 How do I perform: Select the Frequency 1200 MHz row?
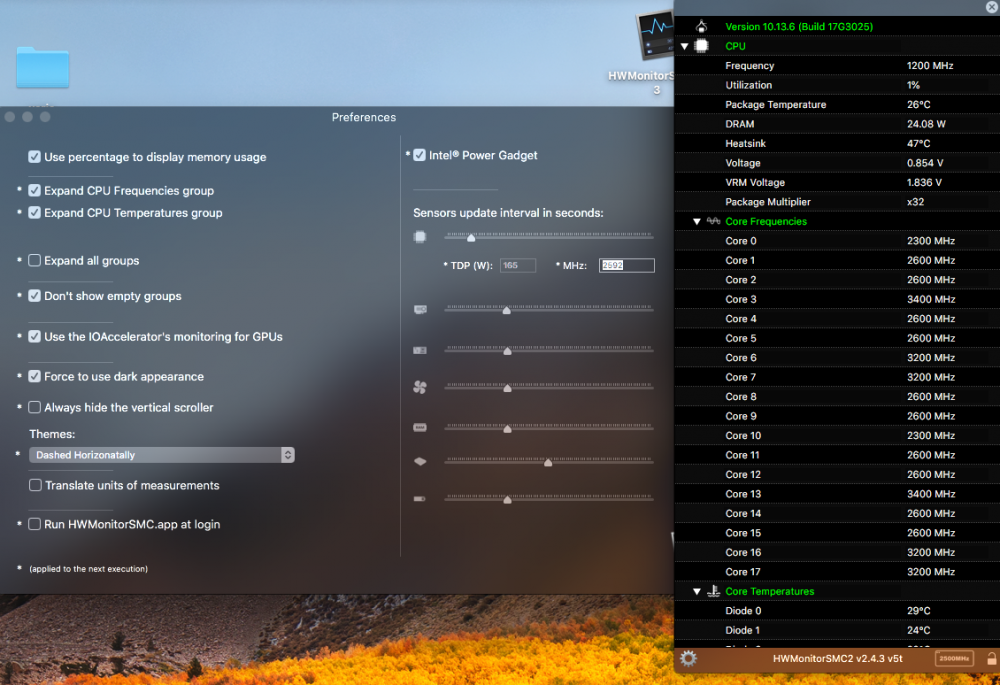tap(837, 66)
